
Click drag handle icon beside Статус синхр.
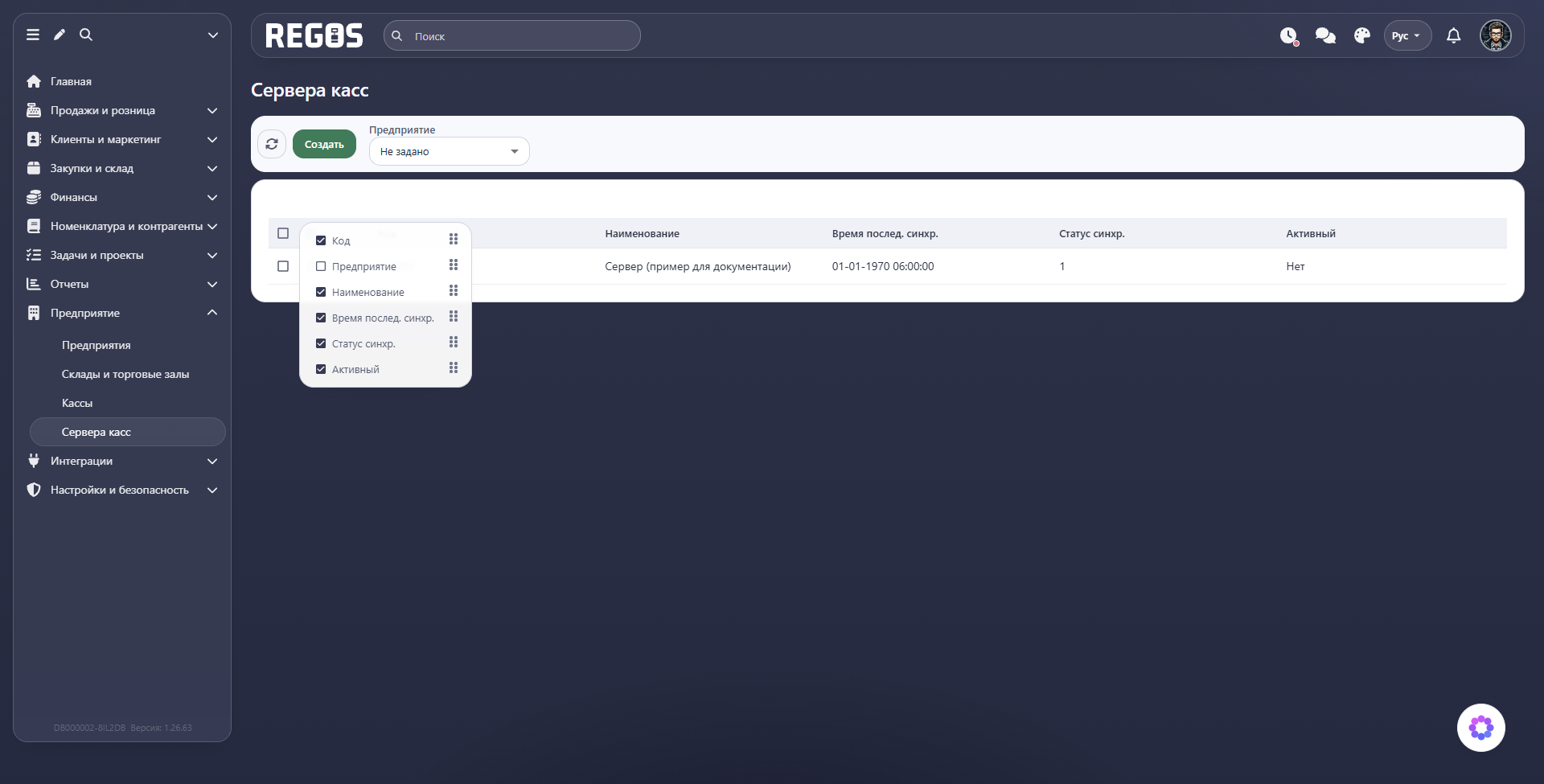(454, 342)
